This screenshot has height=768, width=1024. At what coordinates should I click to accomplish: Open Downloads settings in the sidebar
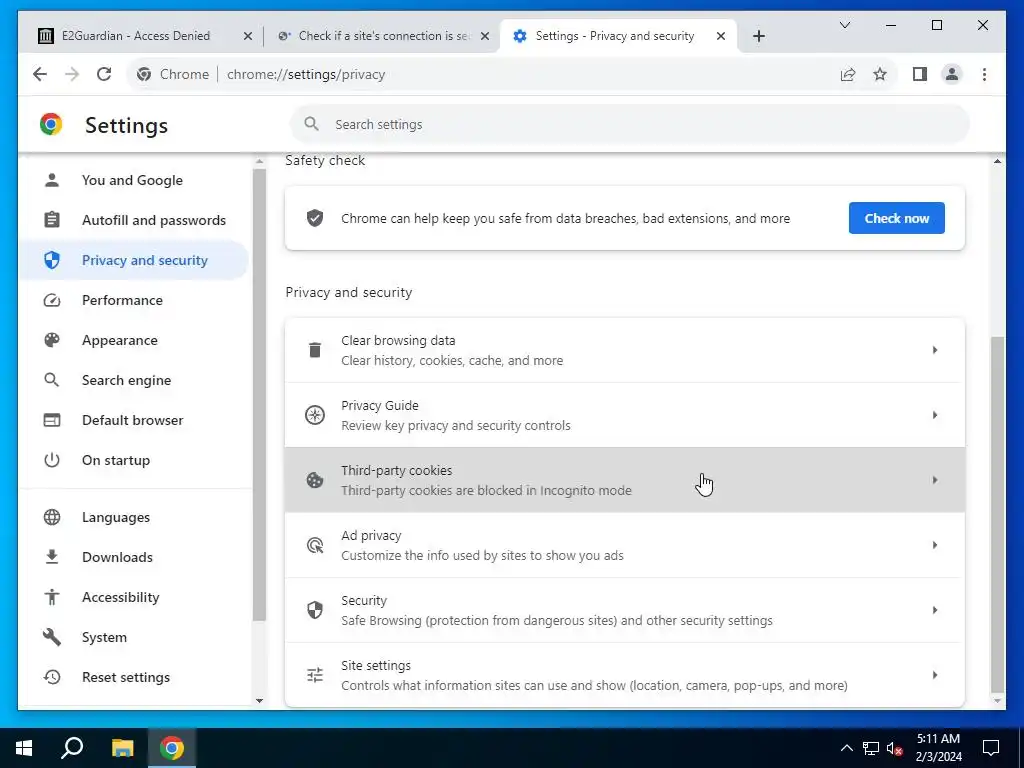[x=133, y=557]
